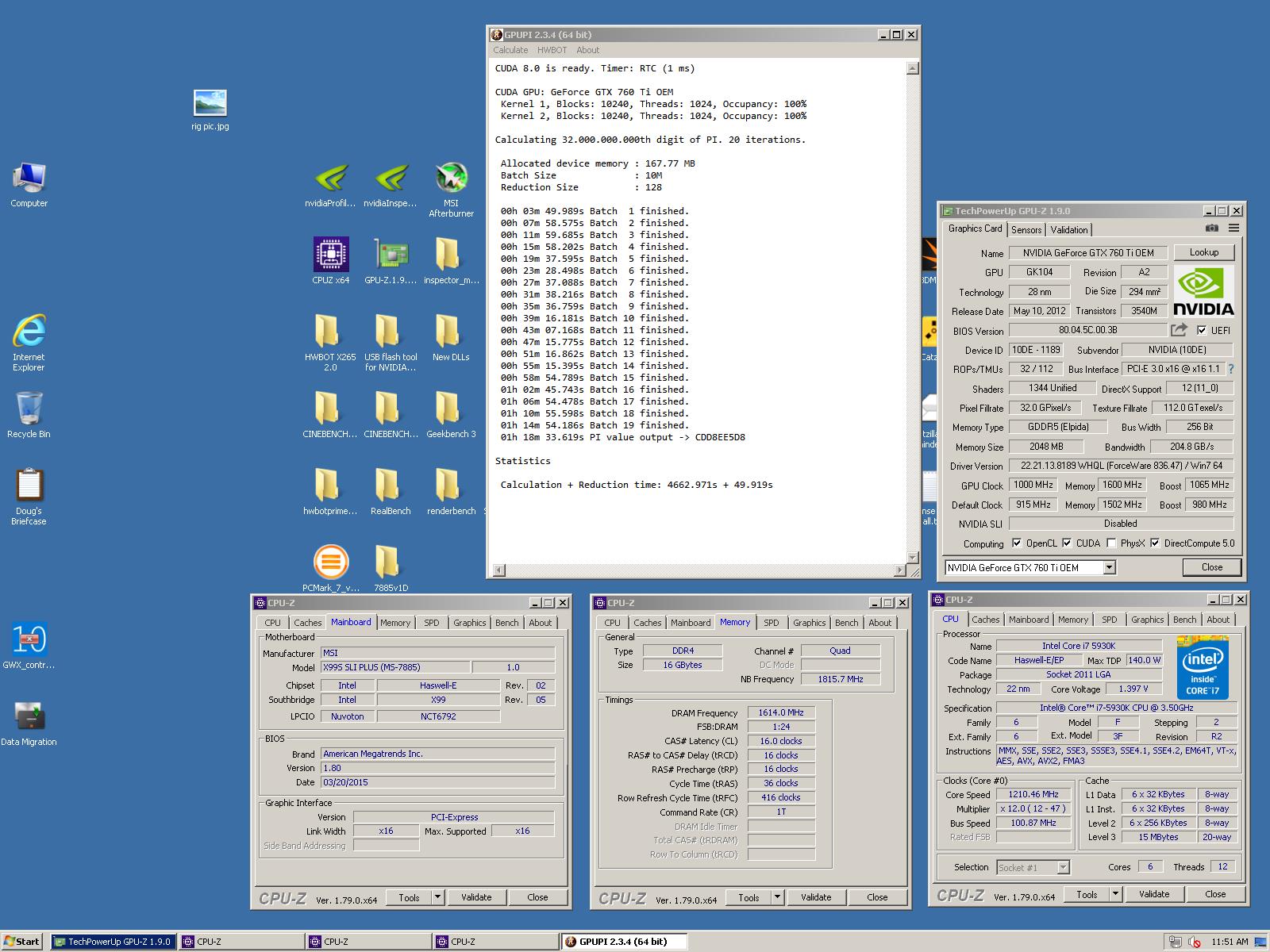Open the Calculate menu in GPUPI
The width and height of the screenshot is (1270, 952).
pos(510,50)
